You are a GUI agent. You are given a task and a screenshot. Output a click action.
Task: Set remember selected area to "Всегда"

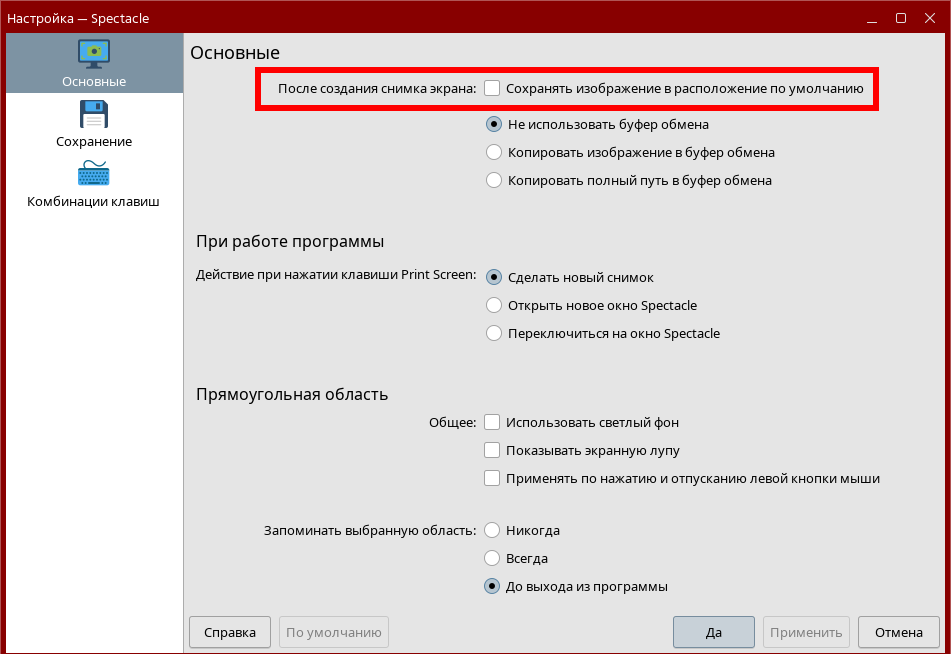pyautogui.click(x=493, y=558)
